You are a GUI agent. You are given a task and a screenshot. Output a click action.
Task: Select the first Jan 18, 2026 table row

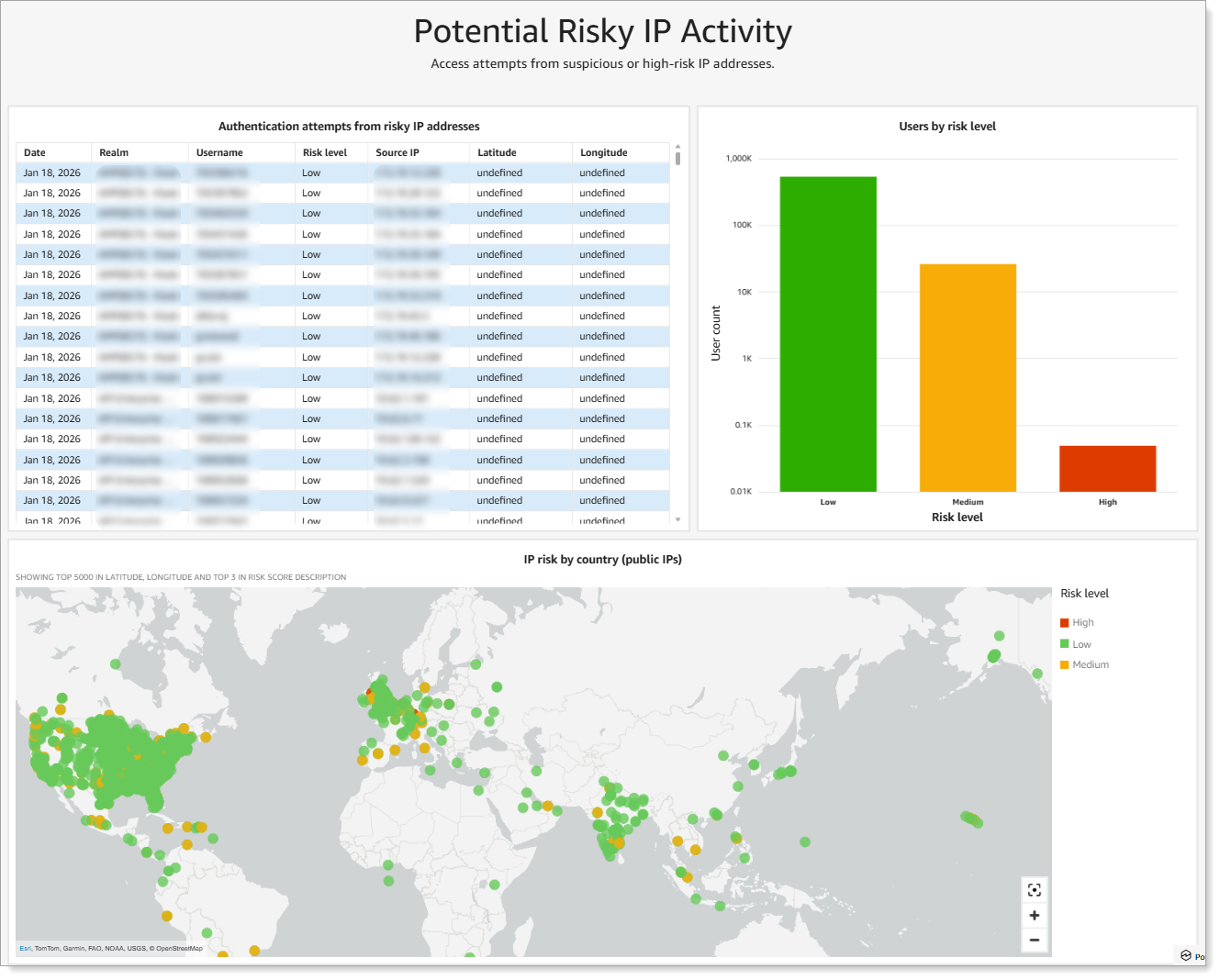point(275,173)
